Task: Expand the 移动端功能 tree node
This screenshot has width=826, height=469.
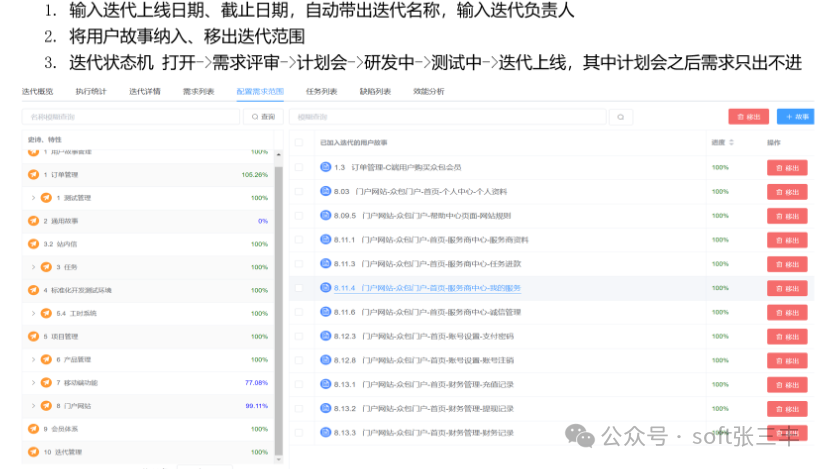Action: tap(33, 383)
